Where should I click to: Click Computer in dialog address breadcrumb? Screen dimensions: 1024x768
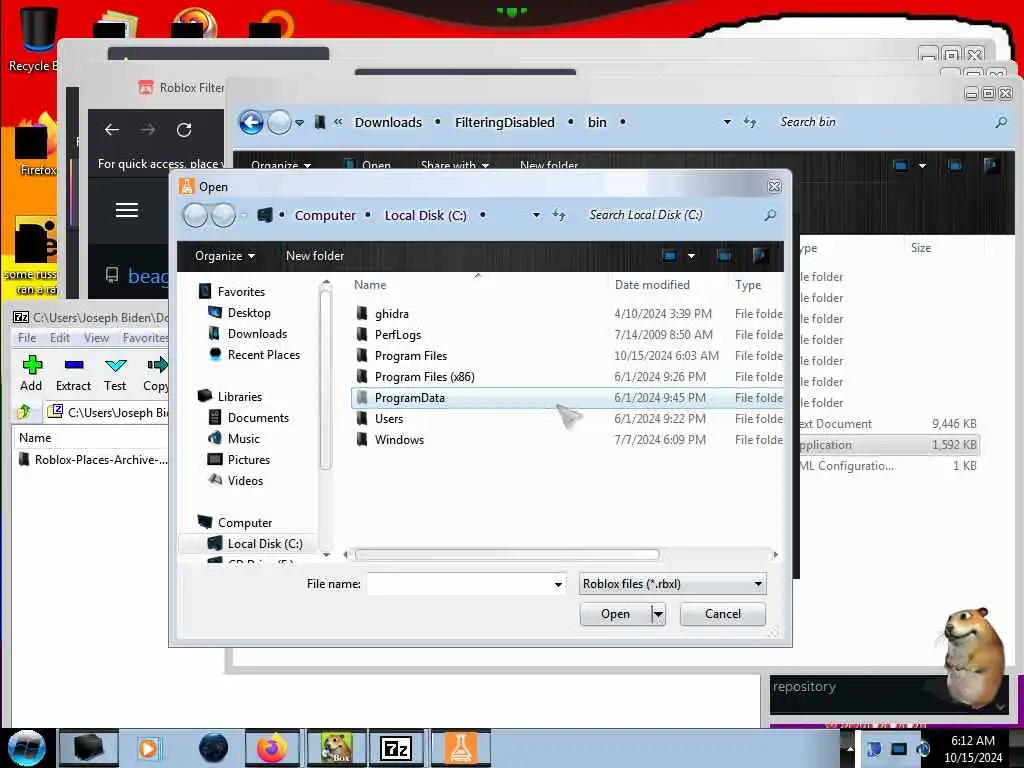tap(325, 216)
